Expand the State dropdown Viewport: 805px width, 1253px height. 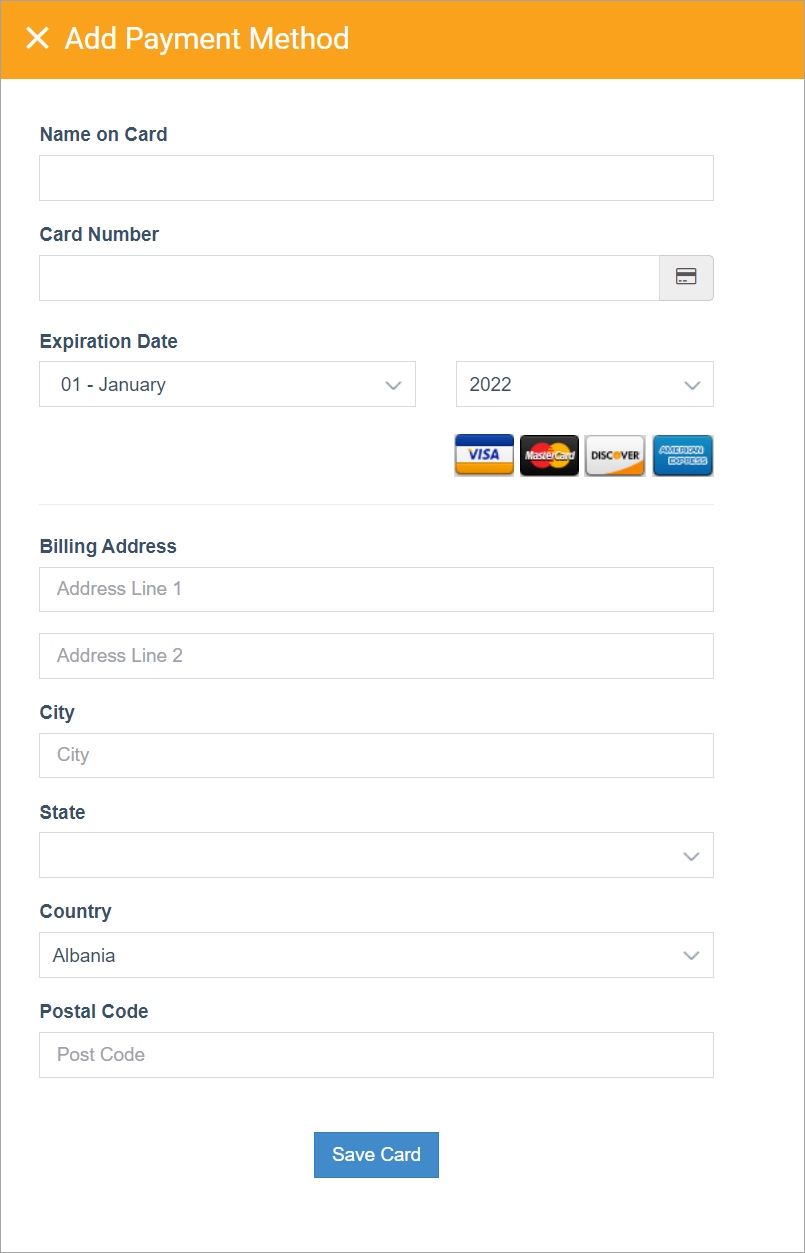376,855
